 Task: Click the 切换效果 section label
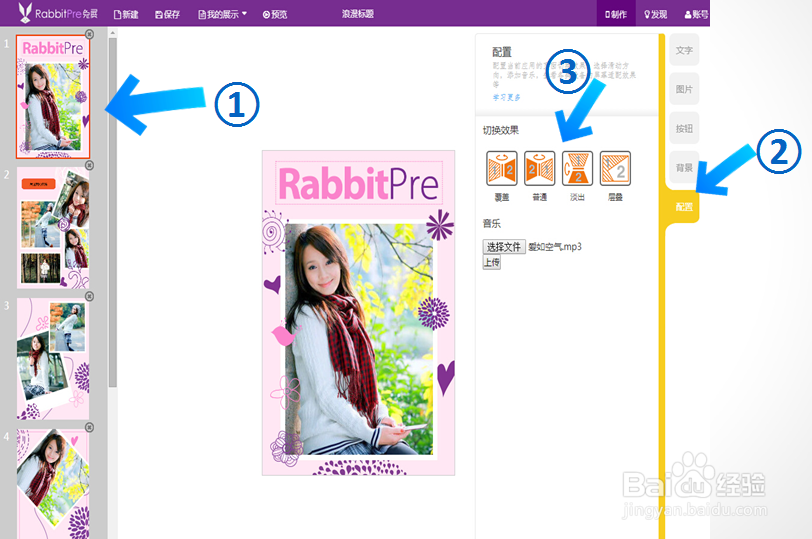click(501, 130)
